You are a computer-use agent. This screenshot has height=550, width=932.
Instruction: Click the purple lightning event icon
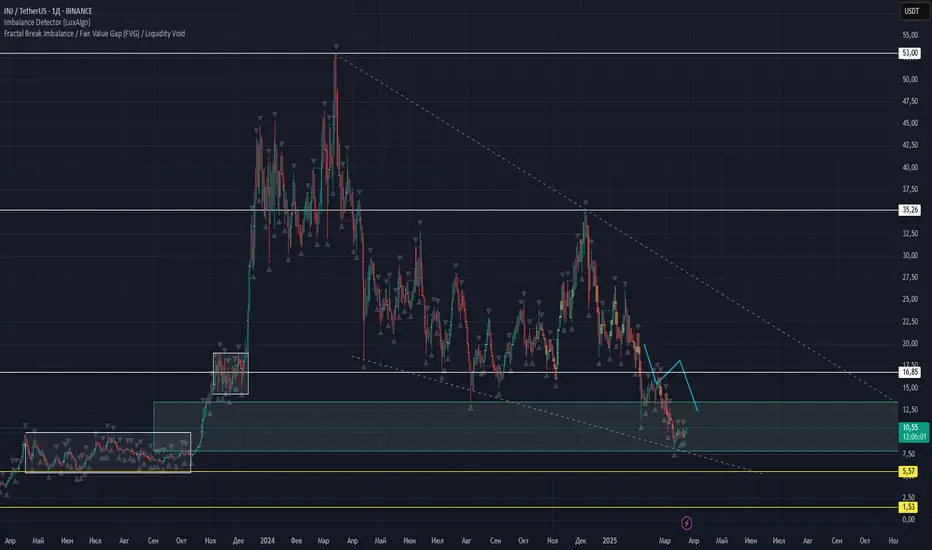[686, 521]
